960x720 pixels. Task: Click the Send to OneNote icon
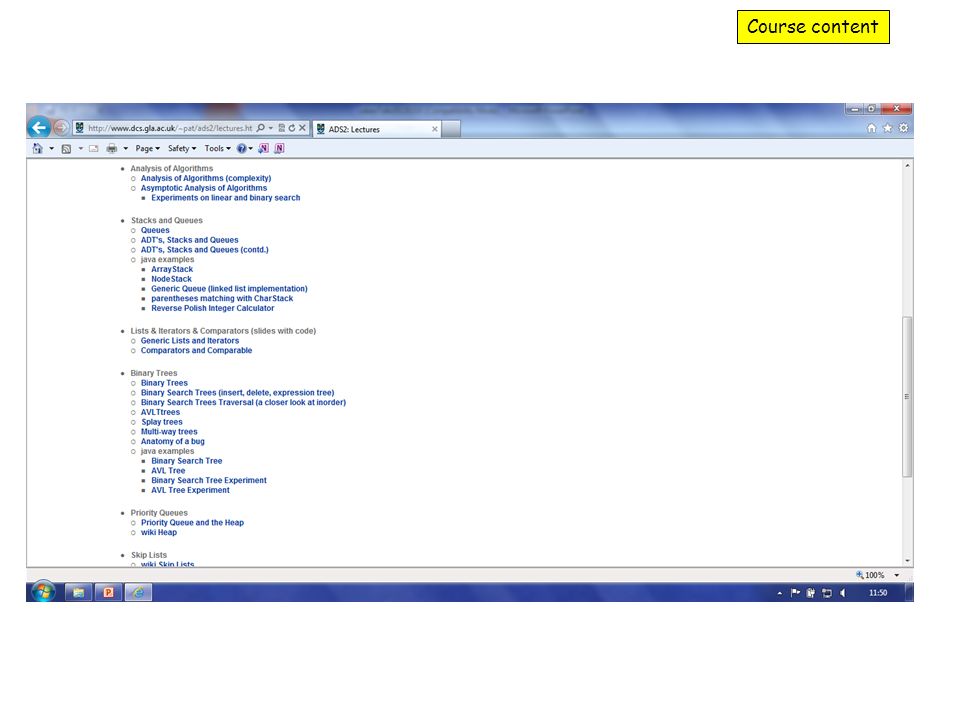pos(263,148)
